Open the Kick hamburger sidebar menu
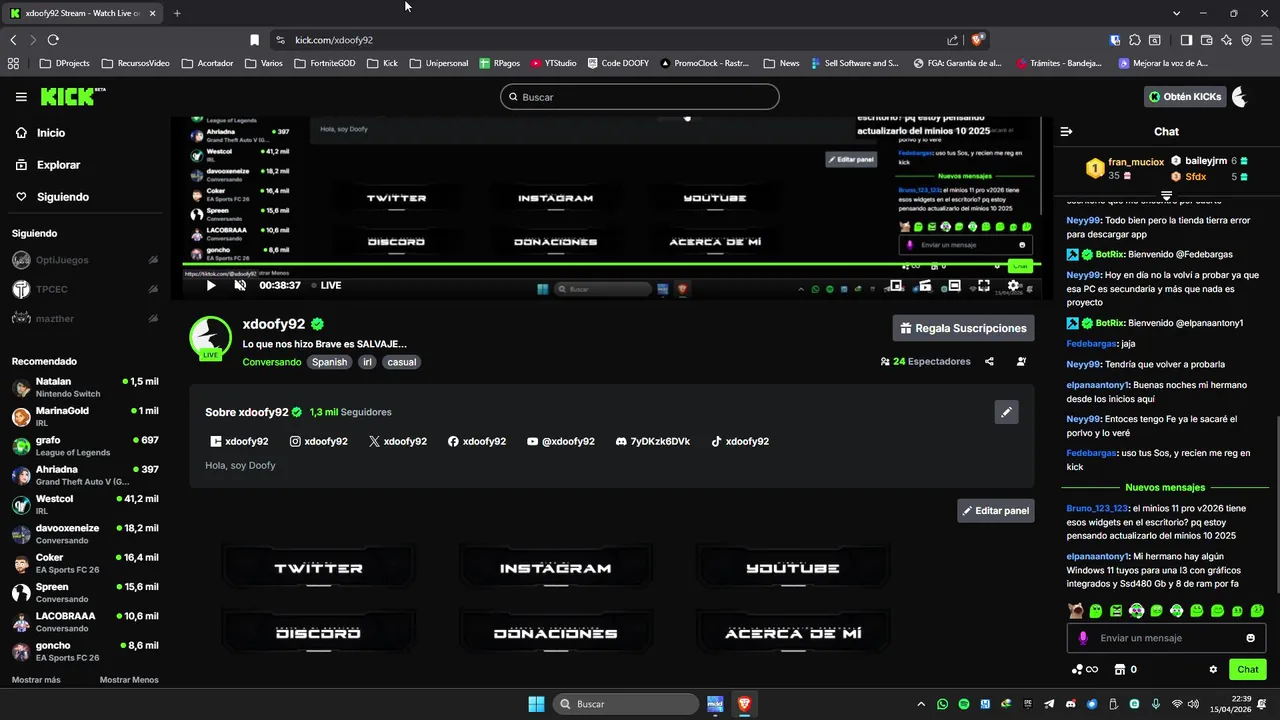The width and height of the screenshot is (1280, 720). 21,97
